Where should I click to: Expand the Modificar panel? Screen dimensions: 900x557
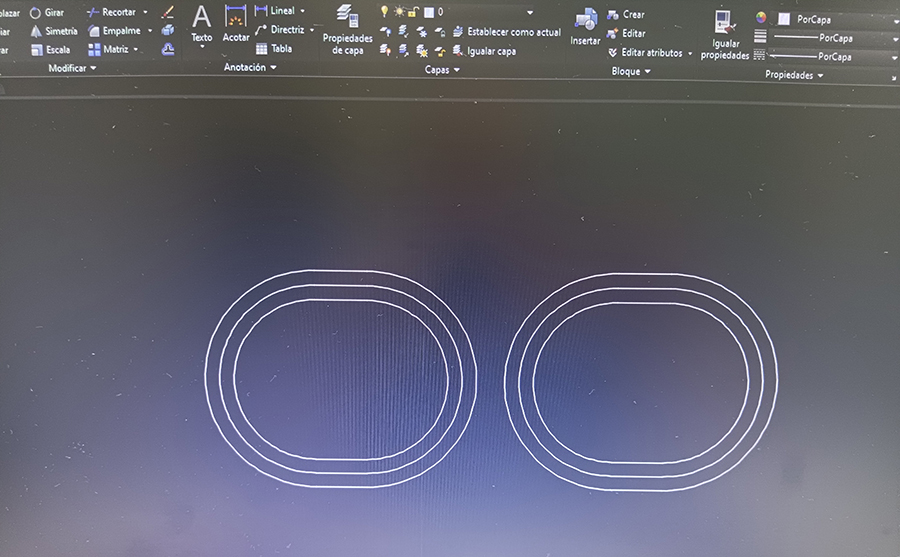[x=72, y=68]
